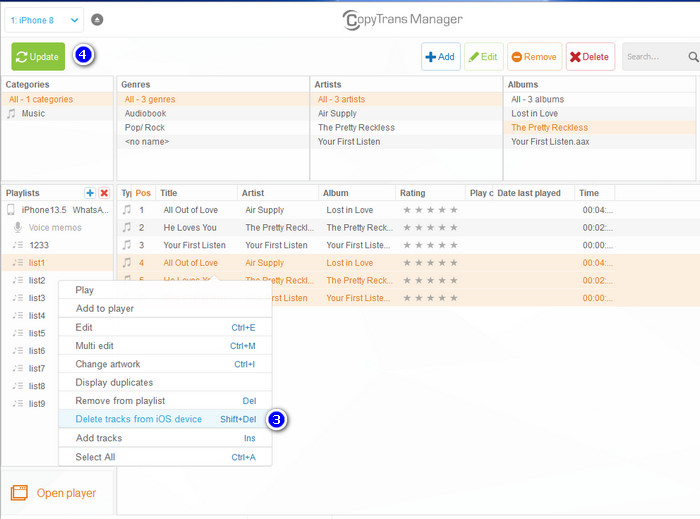Click the list7 playlist icon
Viewport: 700px width, 519px height.
pyautogui.click(x=17, y=368)
